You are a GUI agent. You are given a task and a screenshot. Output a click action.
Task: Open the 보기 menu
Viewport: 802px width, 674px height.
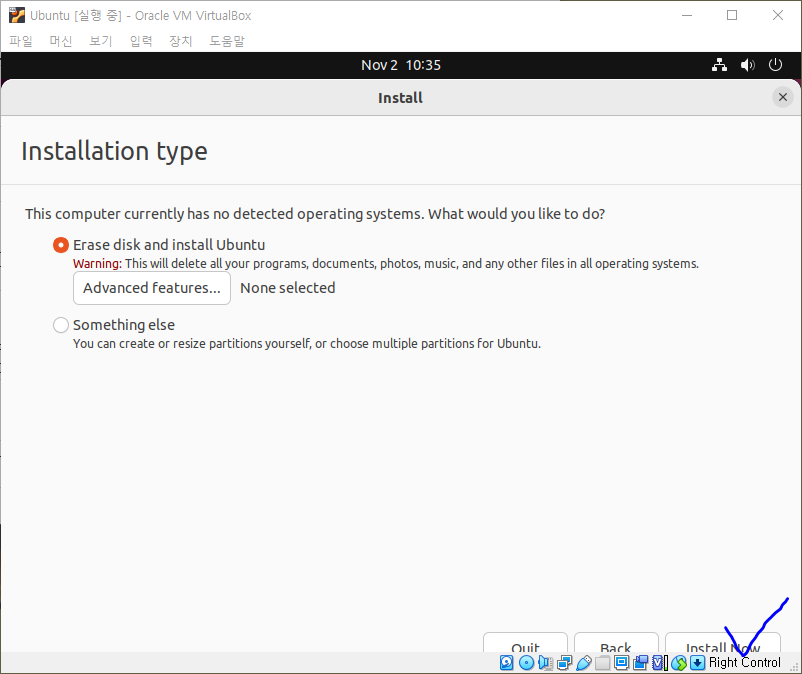coord(101,41)
